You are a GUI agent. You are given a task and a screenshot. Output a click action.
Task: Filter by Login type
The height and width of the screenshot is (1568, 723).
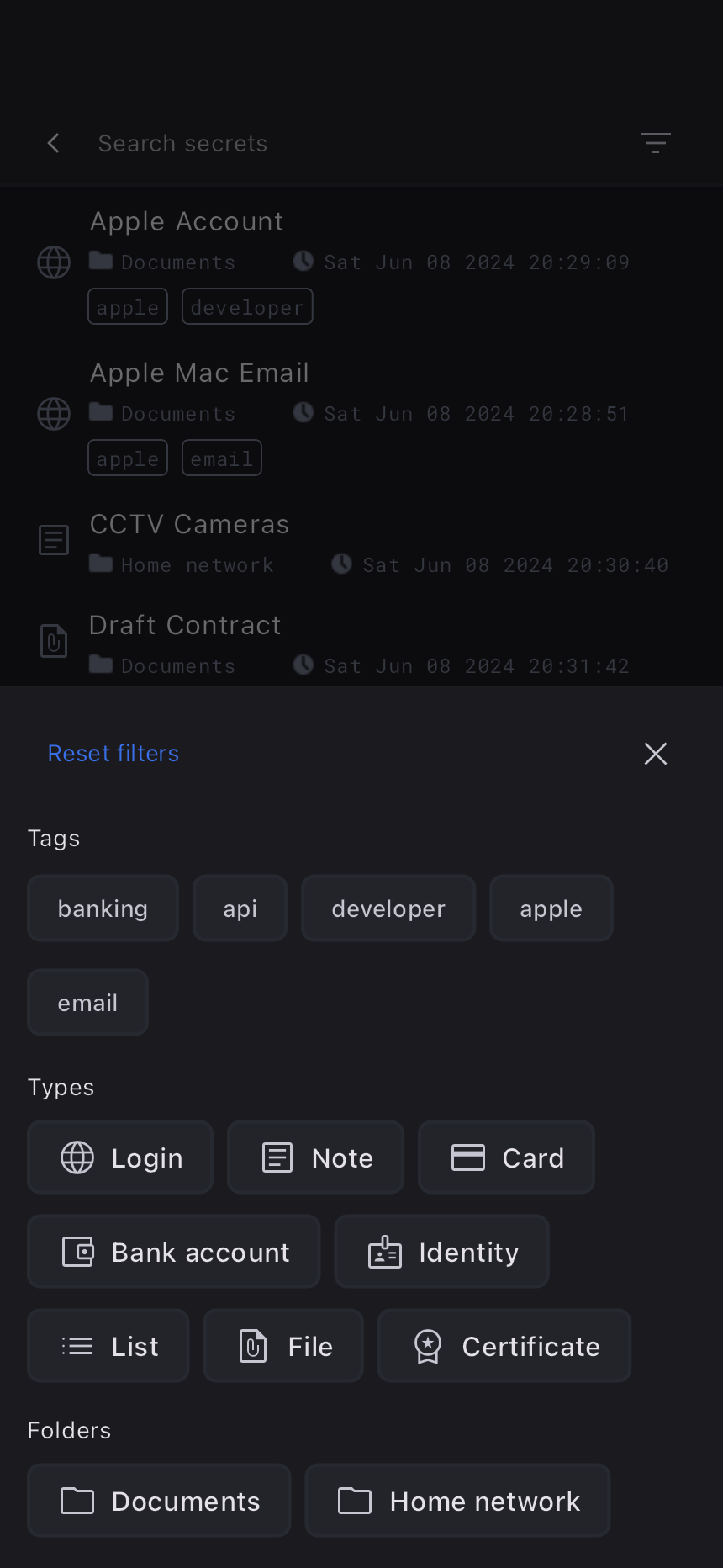[x=120, y=1157]
